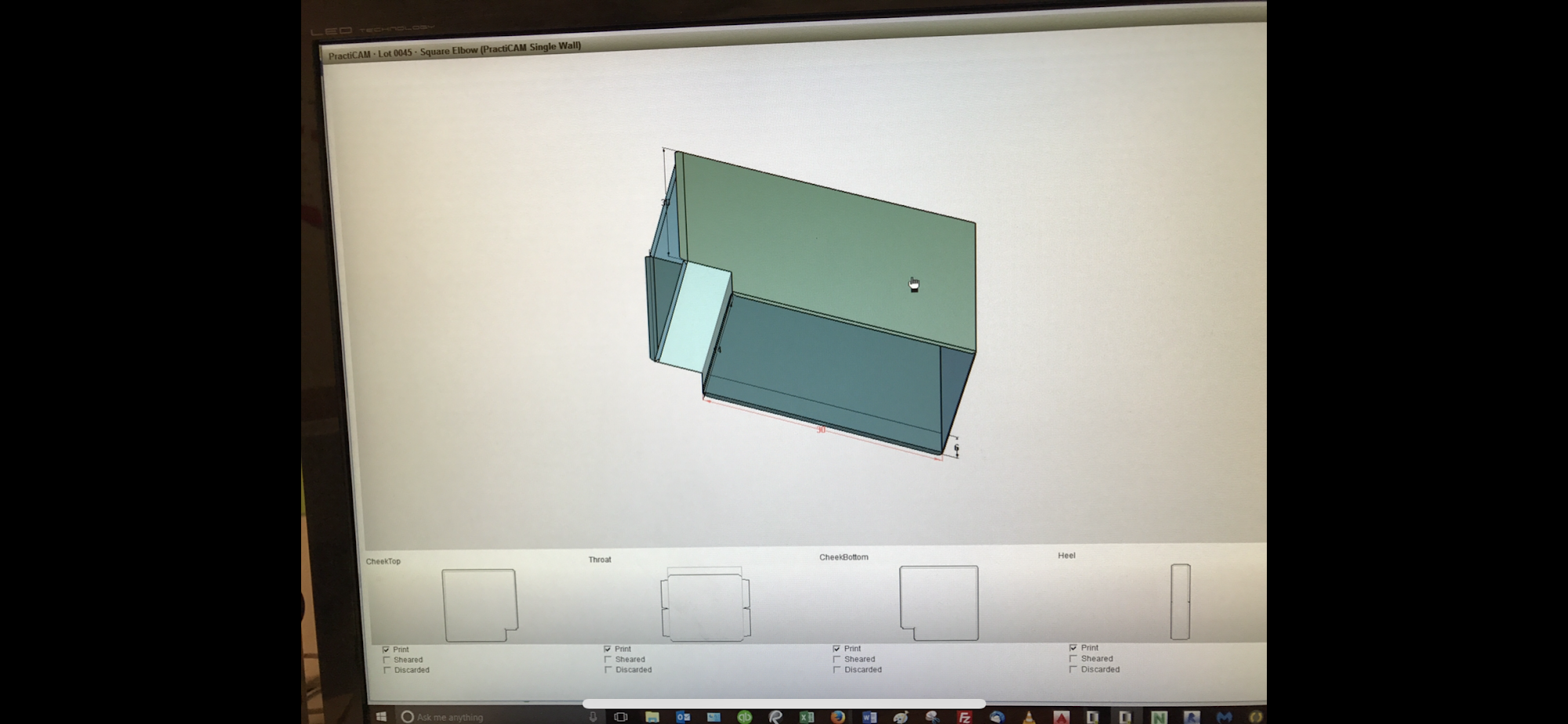Launch Outlook from the taskbar
The width and height of the screenshot is (1568, 724).
[x=683, y=716]
